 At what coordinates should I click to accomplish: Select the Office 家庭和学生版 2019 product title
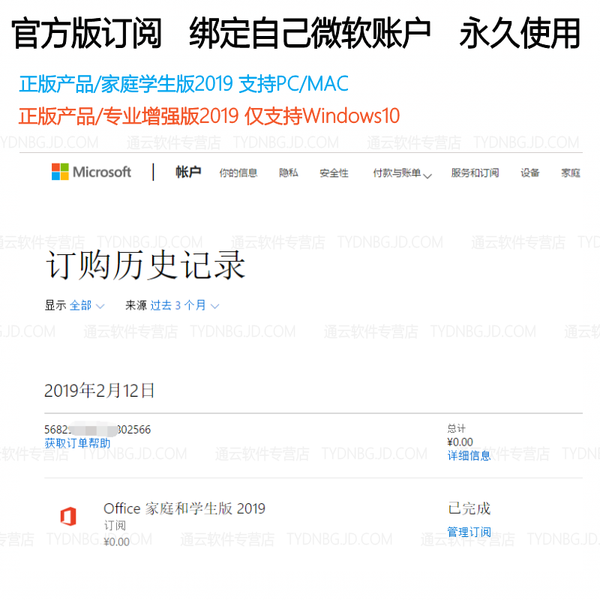pyautogui.click(x=184, y=509)
